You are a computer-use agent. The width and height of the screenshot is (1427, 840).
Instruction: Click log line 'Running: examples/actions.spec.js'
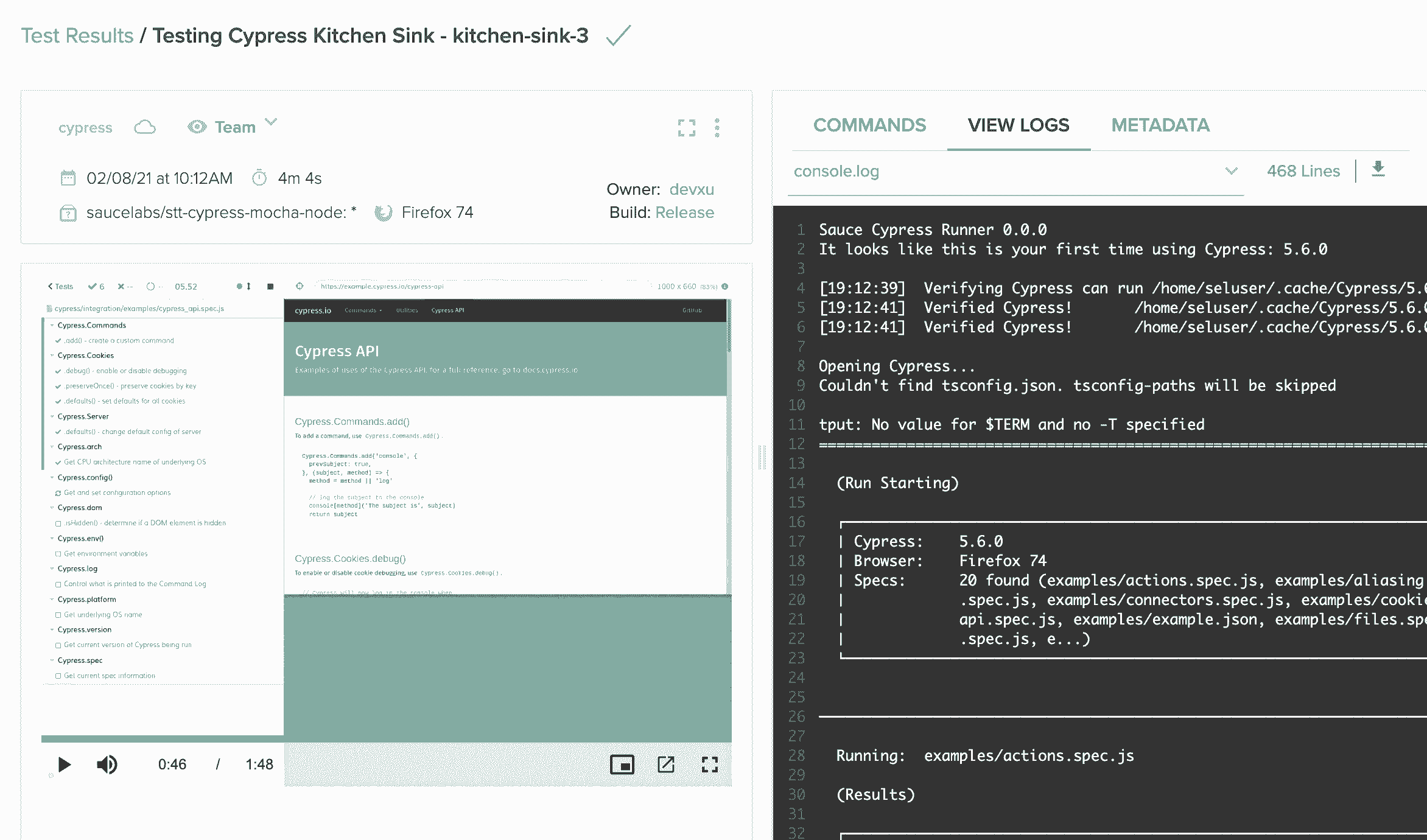point(985,756)
